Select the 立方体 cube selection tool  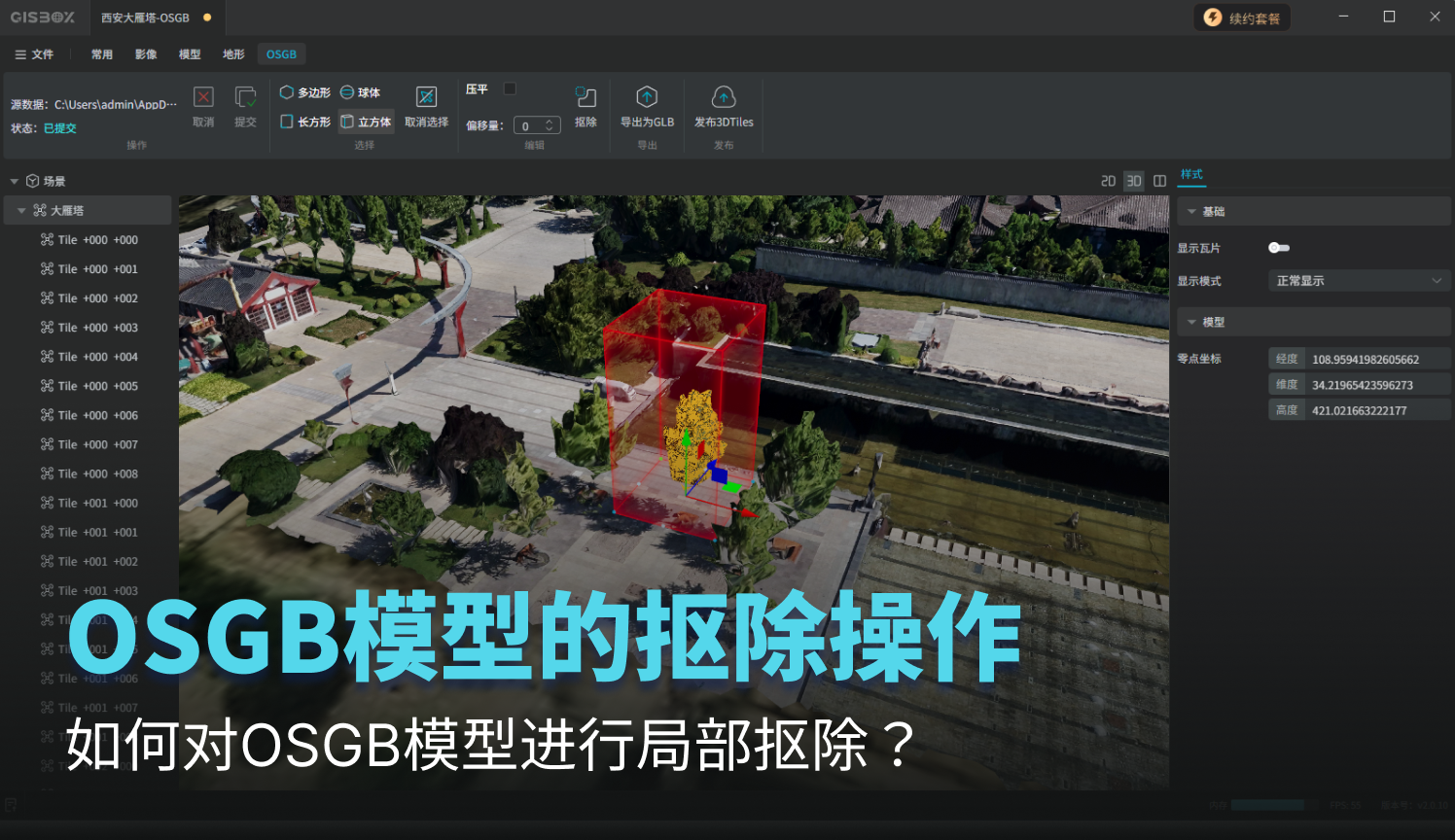[366, 122]
